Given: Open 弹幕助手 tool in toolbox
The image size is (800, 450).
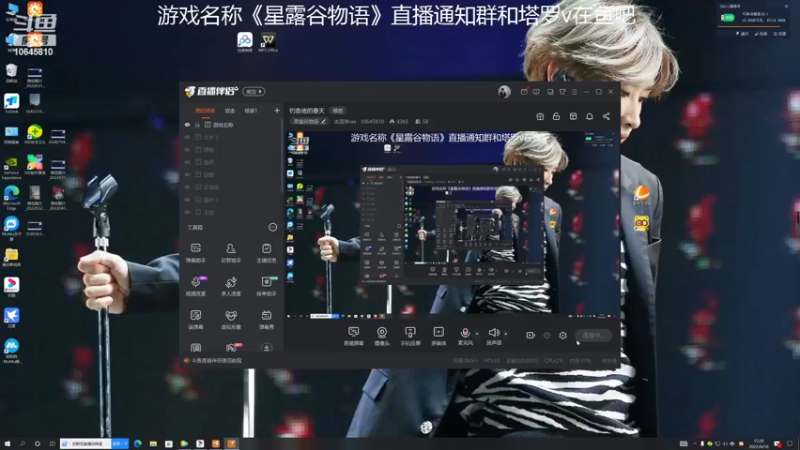Looking at the screenshot, I should click(x=195, y=253).
